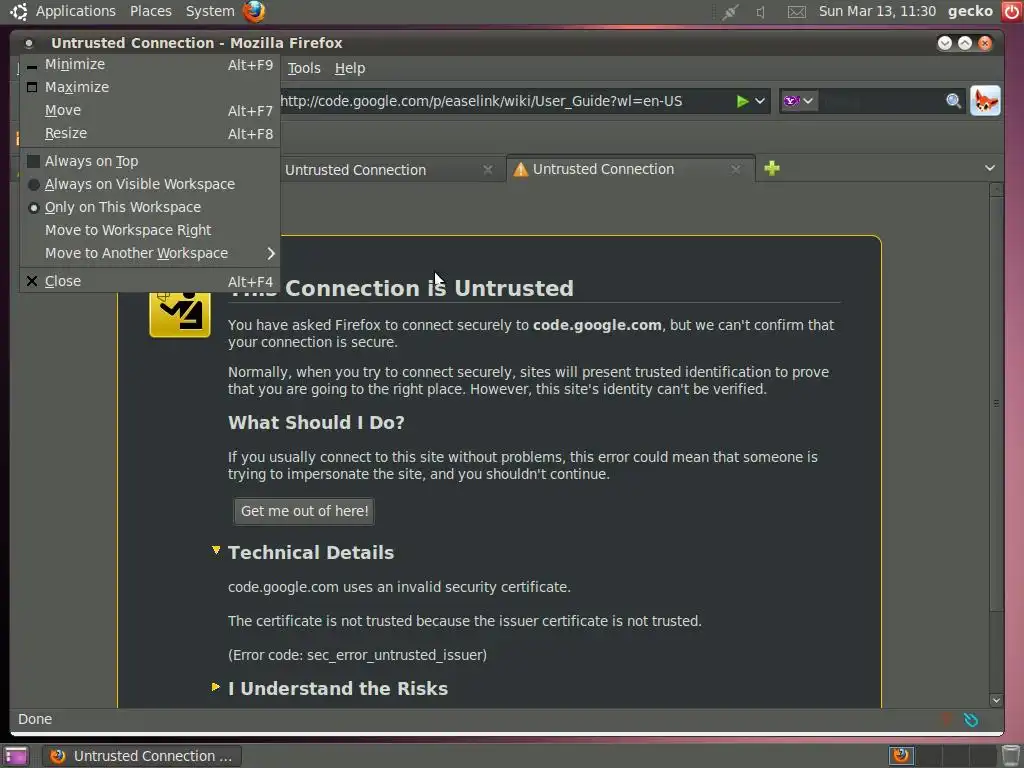1024x768 pixels.
Task: Click the vertical scrollbar track
Action: click(996, 653)
